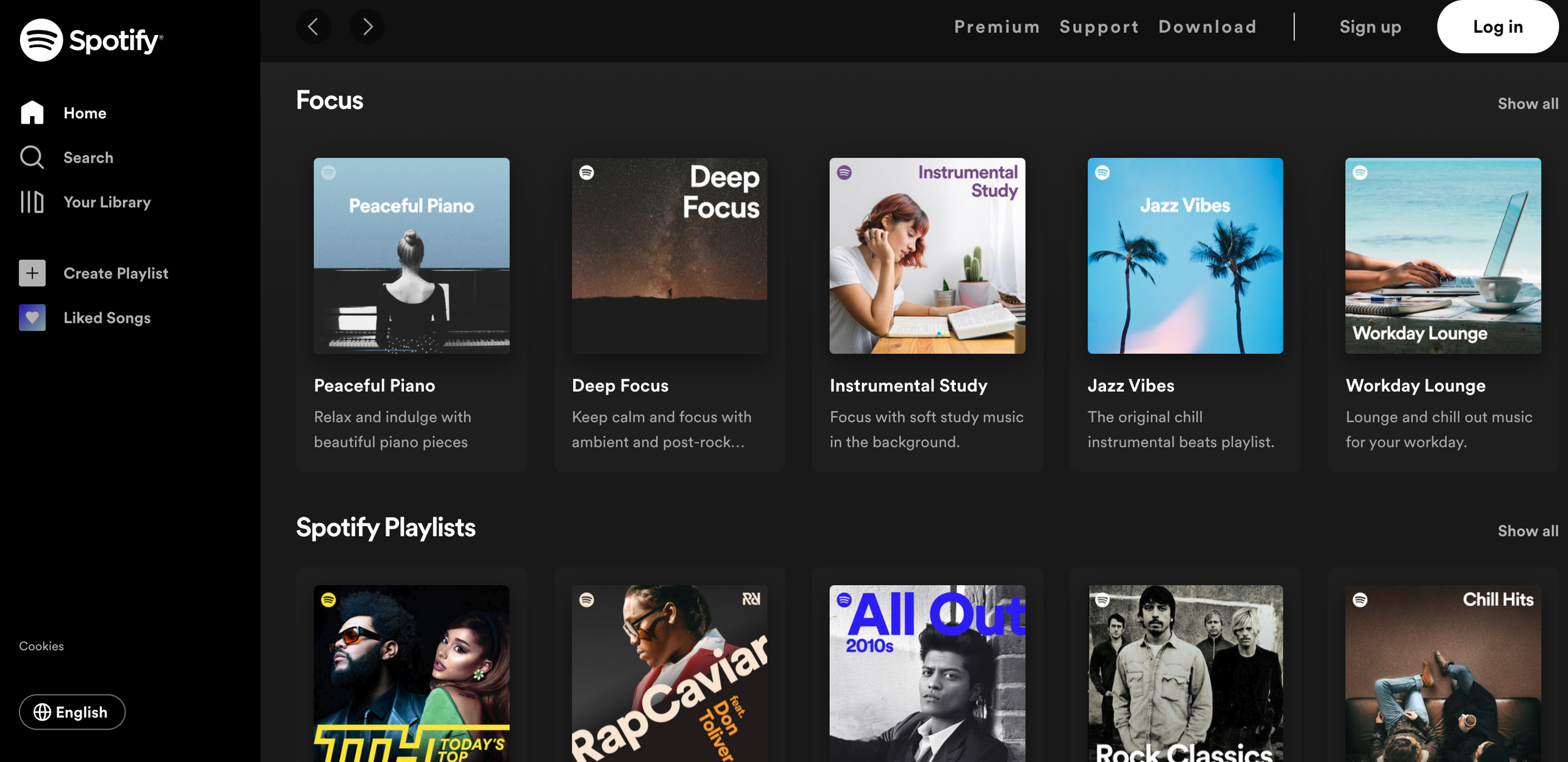The height and width of the screenshot is (762, 1568).
Task: Open the Peaceful Piano playlist cover
Action: coord(411,255)
